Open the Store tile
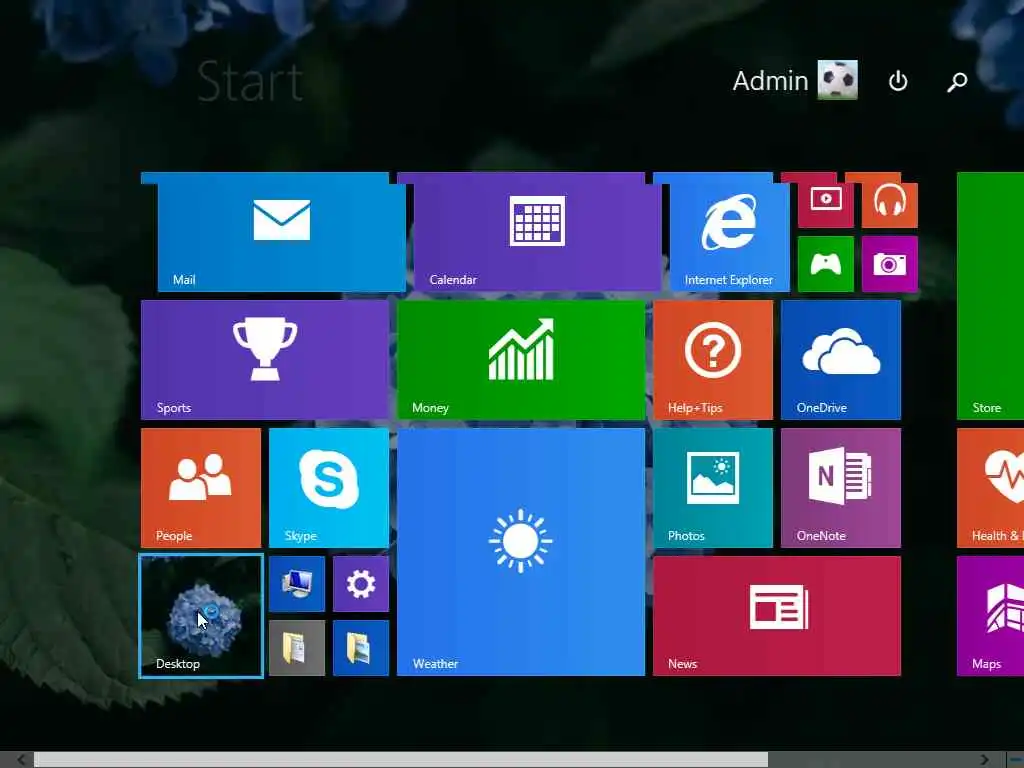 (x=990, y=296)
